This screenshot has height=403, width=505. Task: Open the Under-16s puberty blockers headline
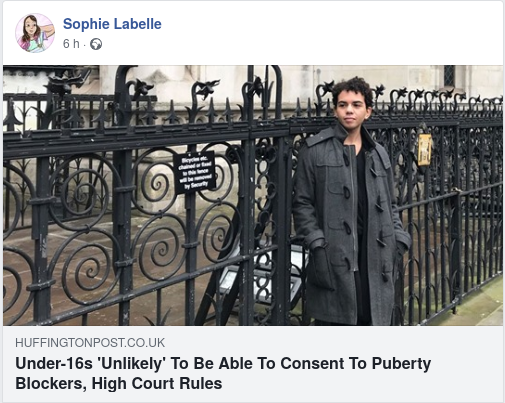223,373
